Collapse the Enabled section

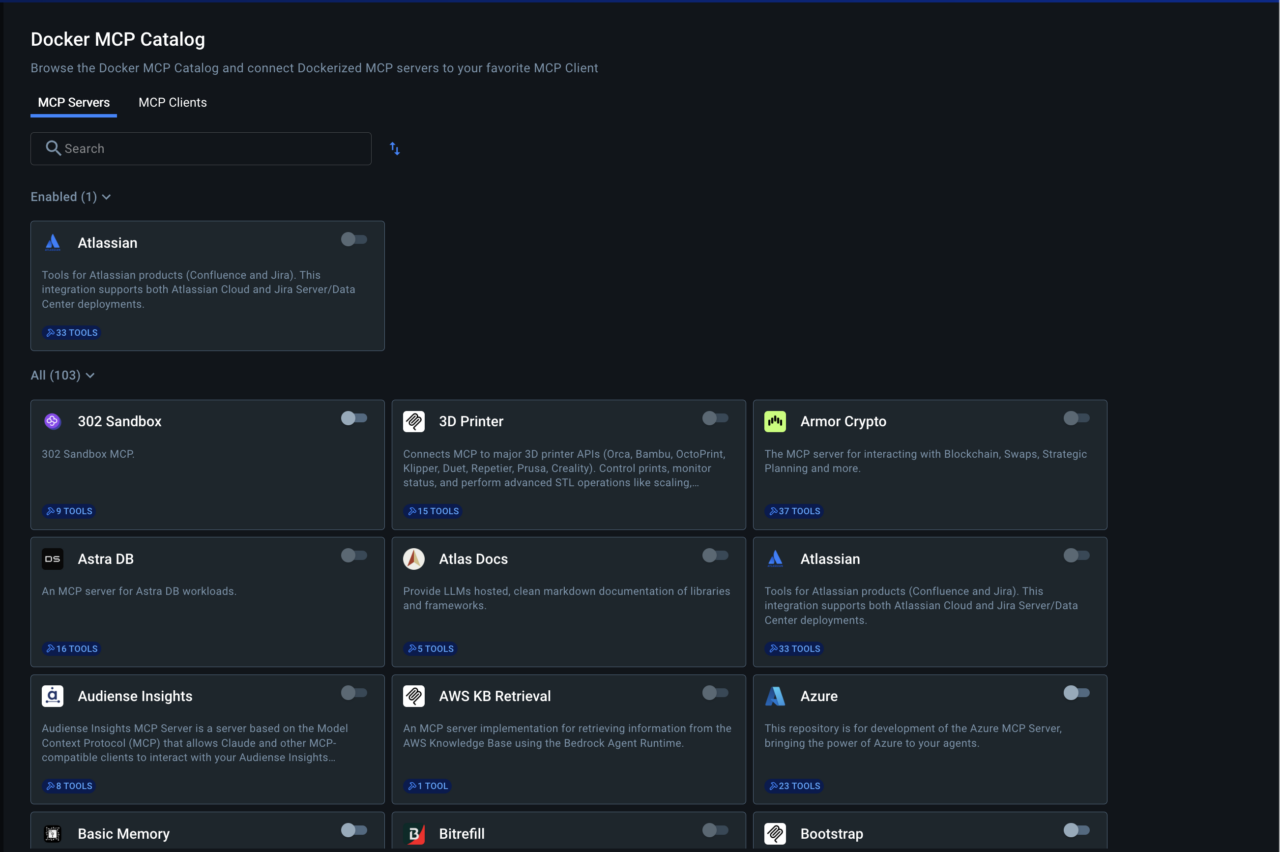106,197
